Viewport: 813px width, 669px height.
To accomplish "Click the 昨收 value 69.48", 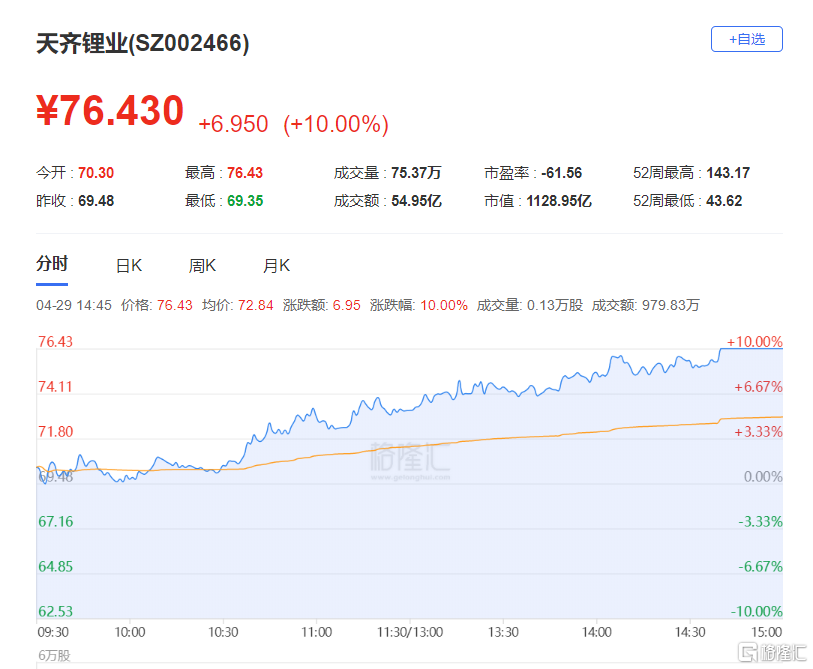I will point(96,201).
